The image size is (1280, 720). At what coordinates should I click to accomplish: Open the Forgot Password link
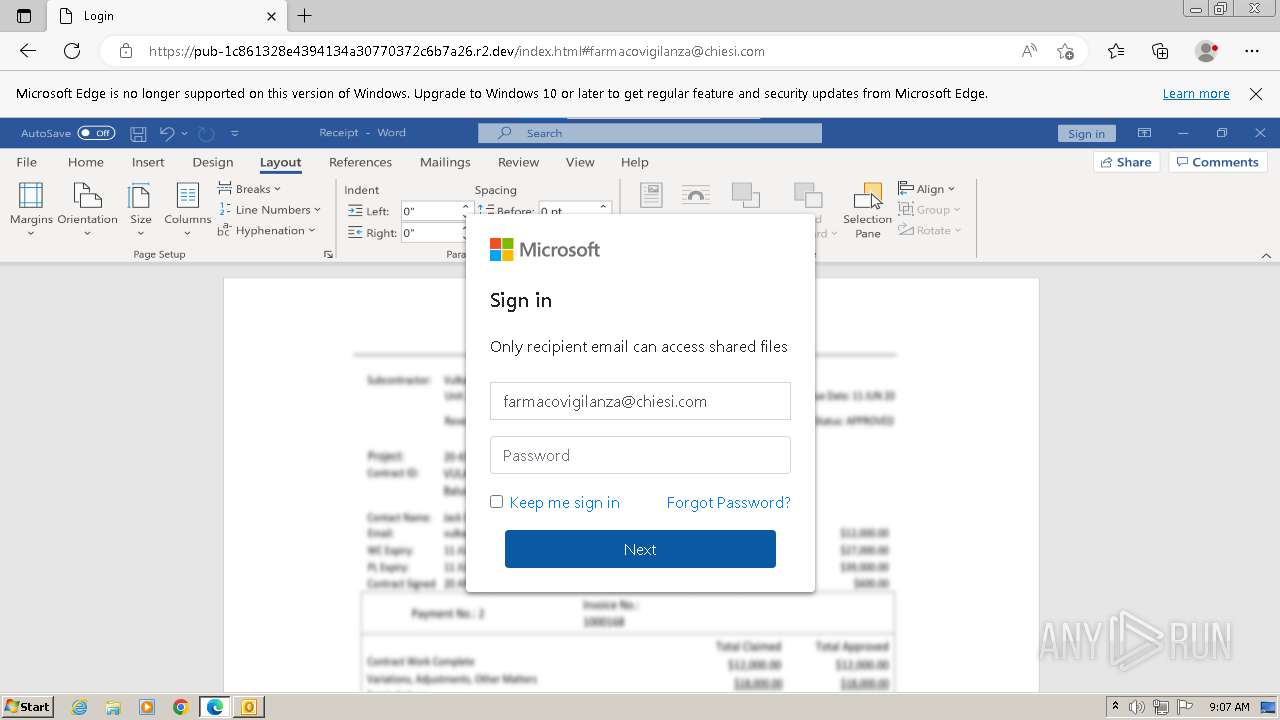click(728, 503)
